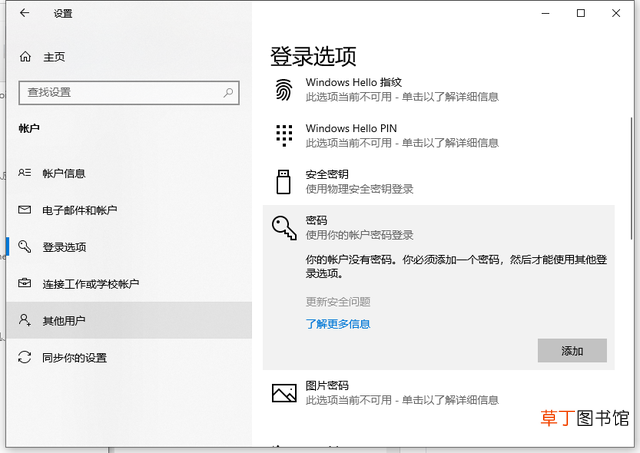Select the 同步你的设置 sync icon
This screenshot has height=453, width=640.
24,357
